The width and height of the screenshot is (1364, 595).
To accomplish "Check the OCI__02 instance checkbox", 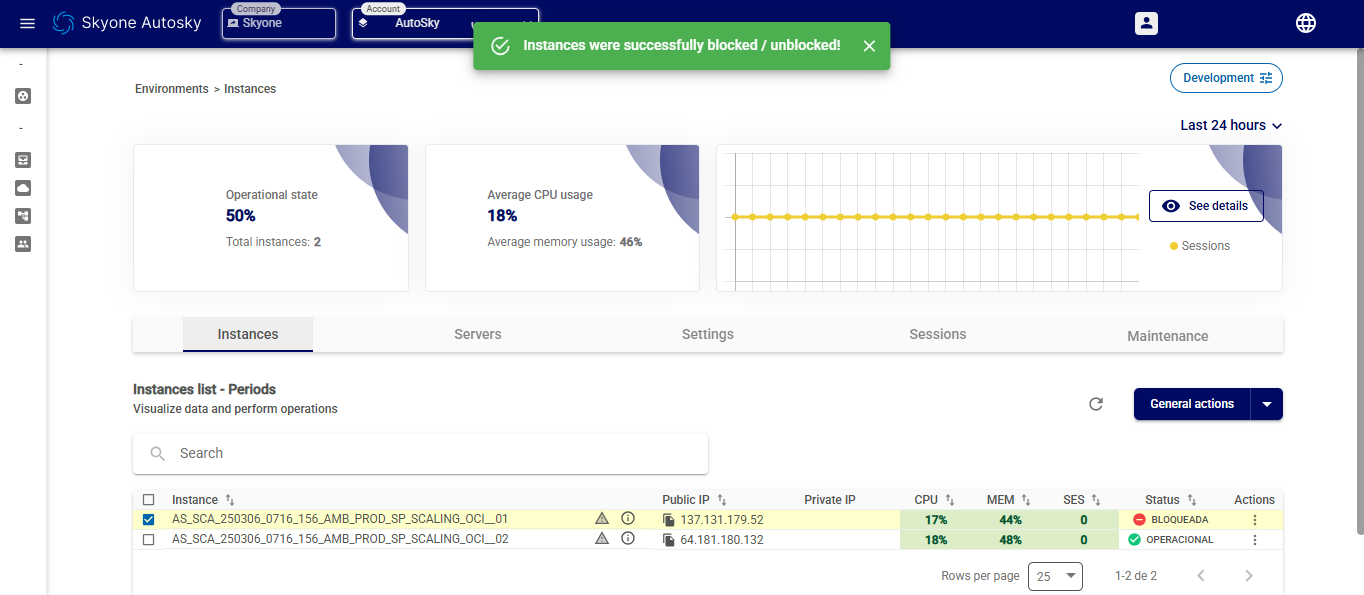I will 149,540.
